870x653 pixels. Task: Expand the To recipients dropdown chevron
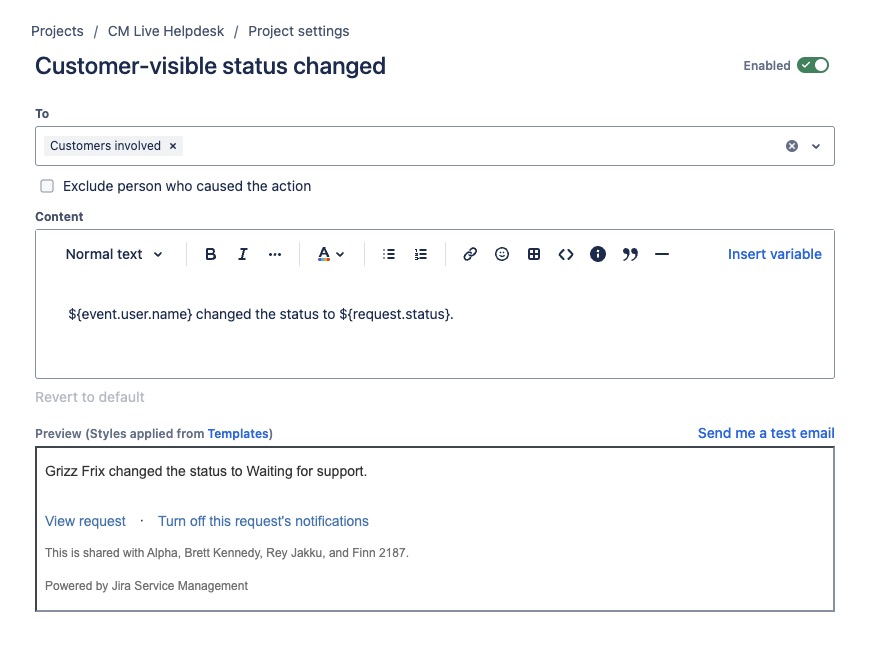816,146
